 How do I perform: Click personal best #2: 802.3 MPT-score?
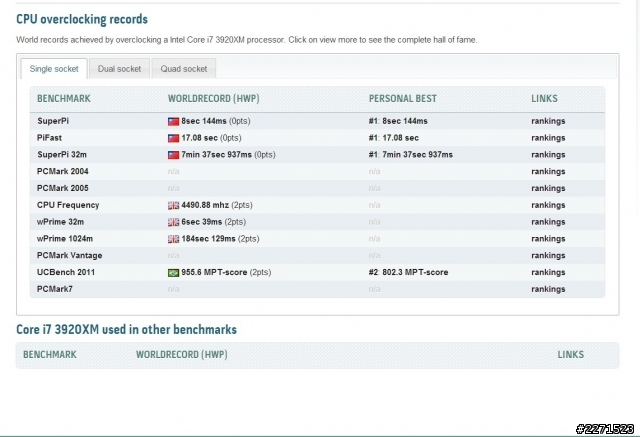pos(408,272)
